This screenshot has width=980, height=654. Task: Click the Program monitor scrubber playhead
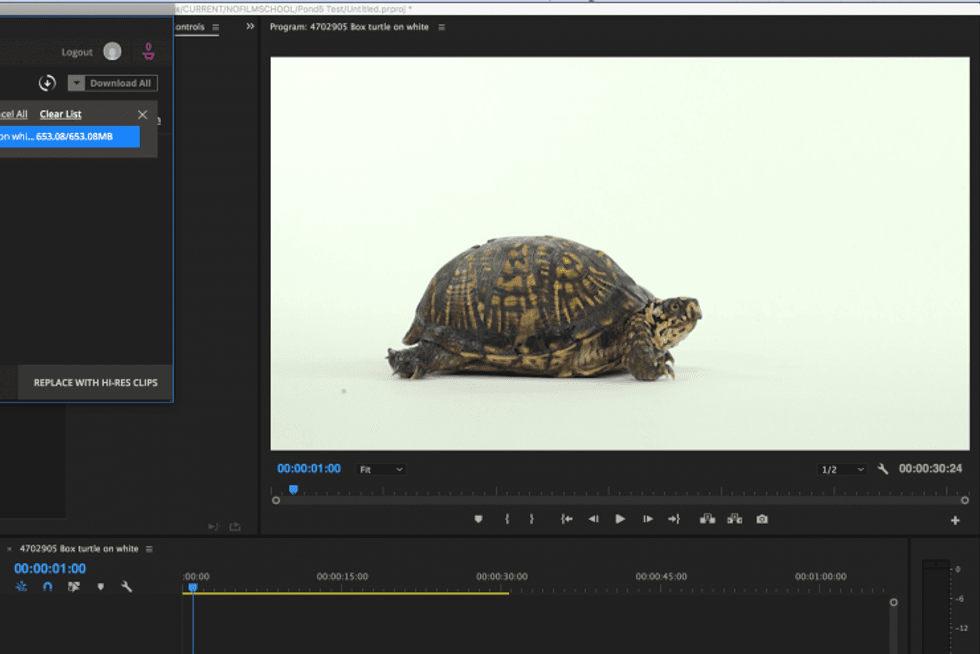click(294, 489)
